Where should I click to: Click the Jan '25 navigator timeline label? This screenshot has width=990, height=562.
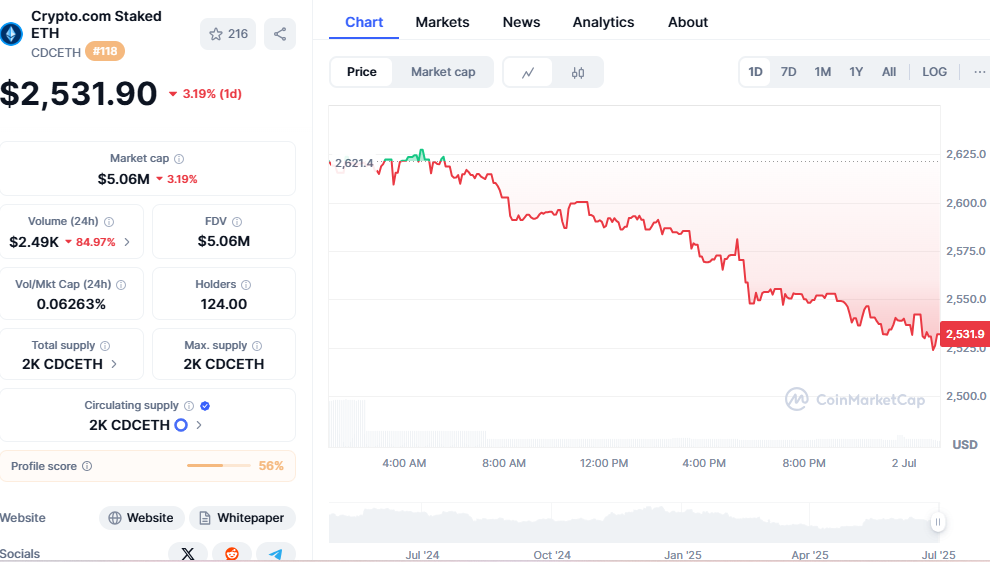point(683,554)
